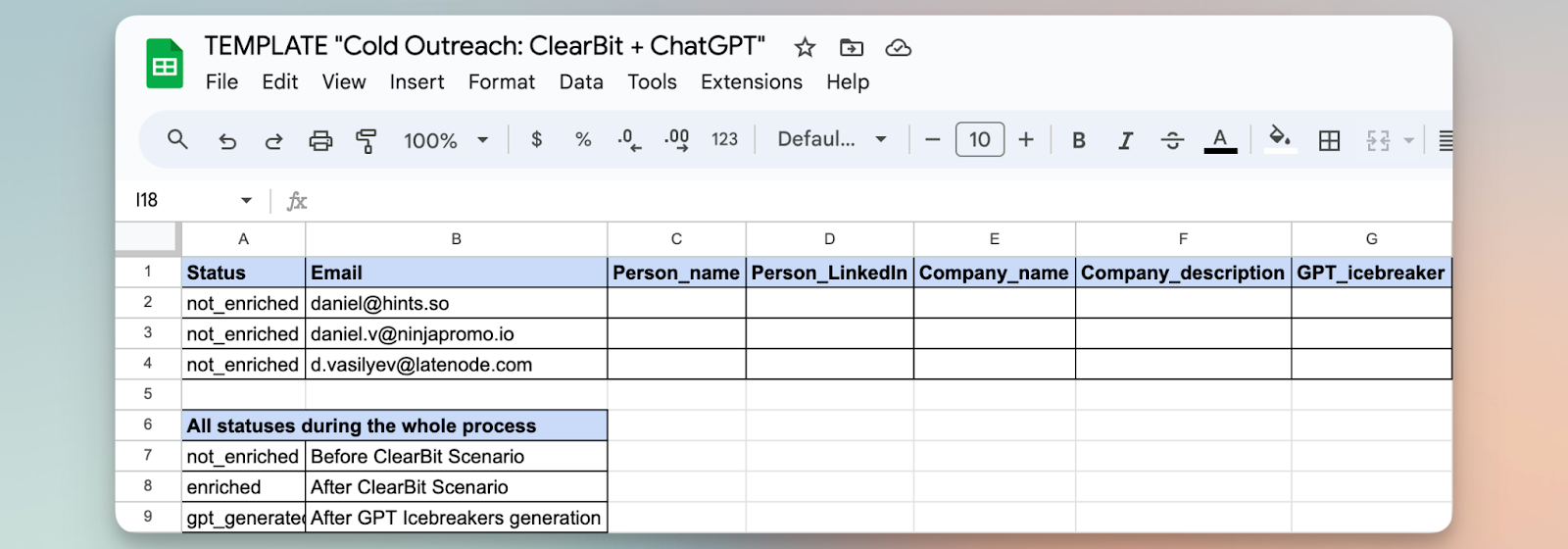Open the Insert menu
This screenshot has height=549, width=1568.
click(416, 82)
